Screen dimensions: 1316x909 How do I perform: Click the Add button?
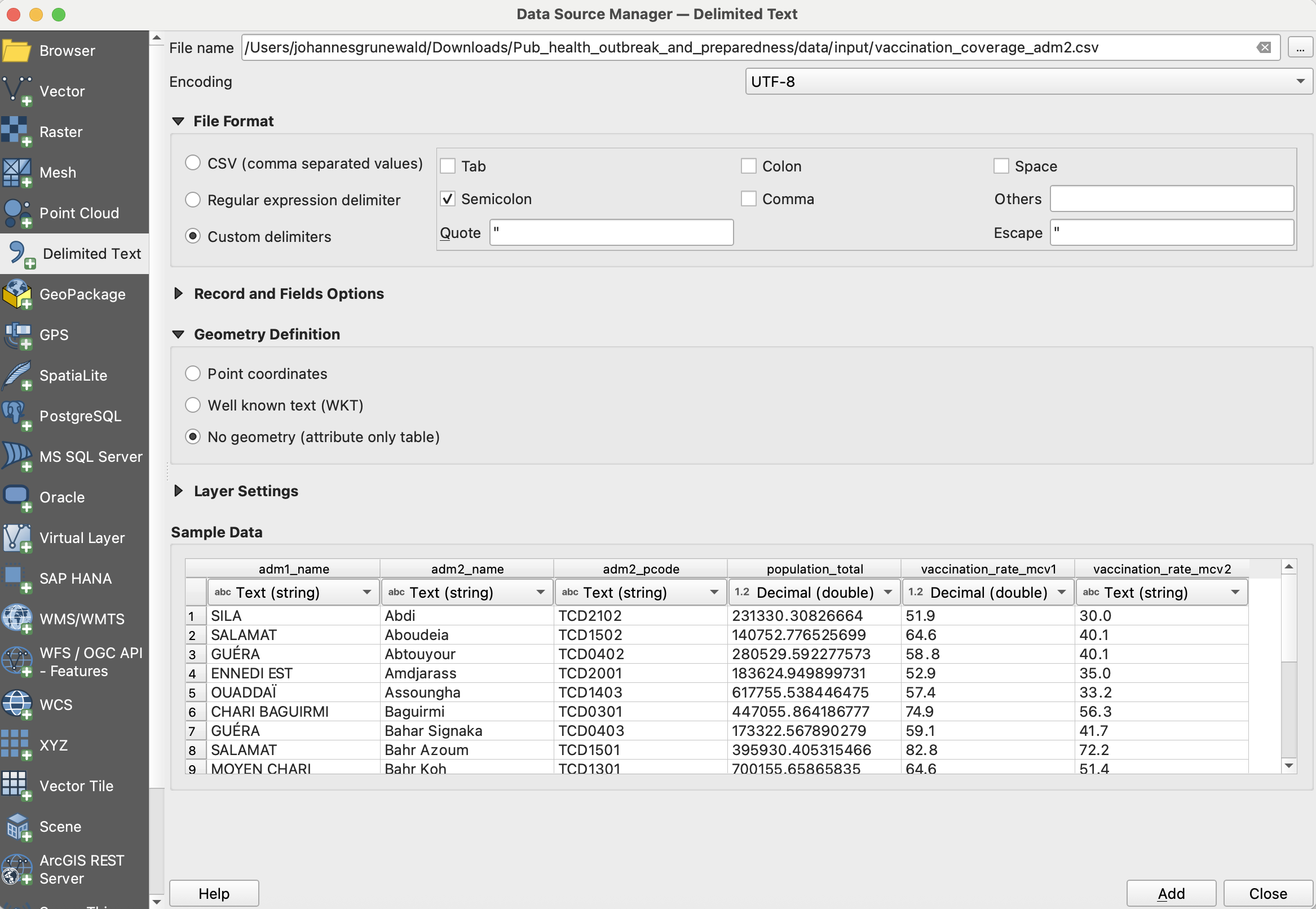click(x=1170, y=893)
